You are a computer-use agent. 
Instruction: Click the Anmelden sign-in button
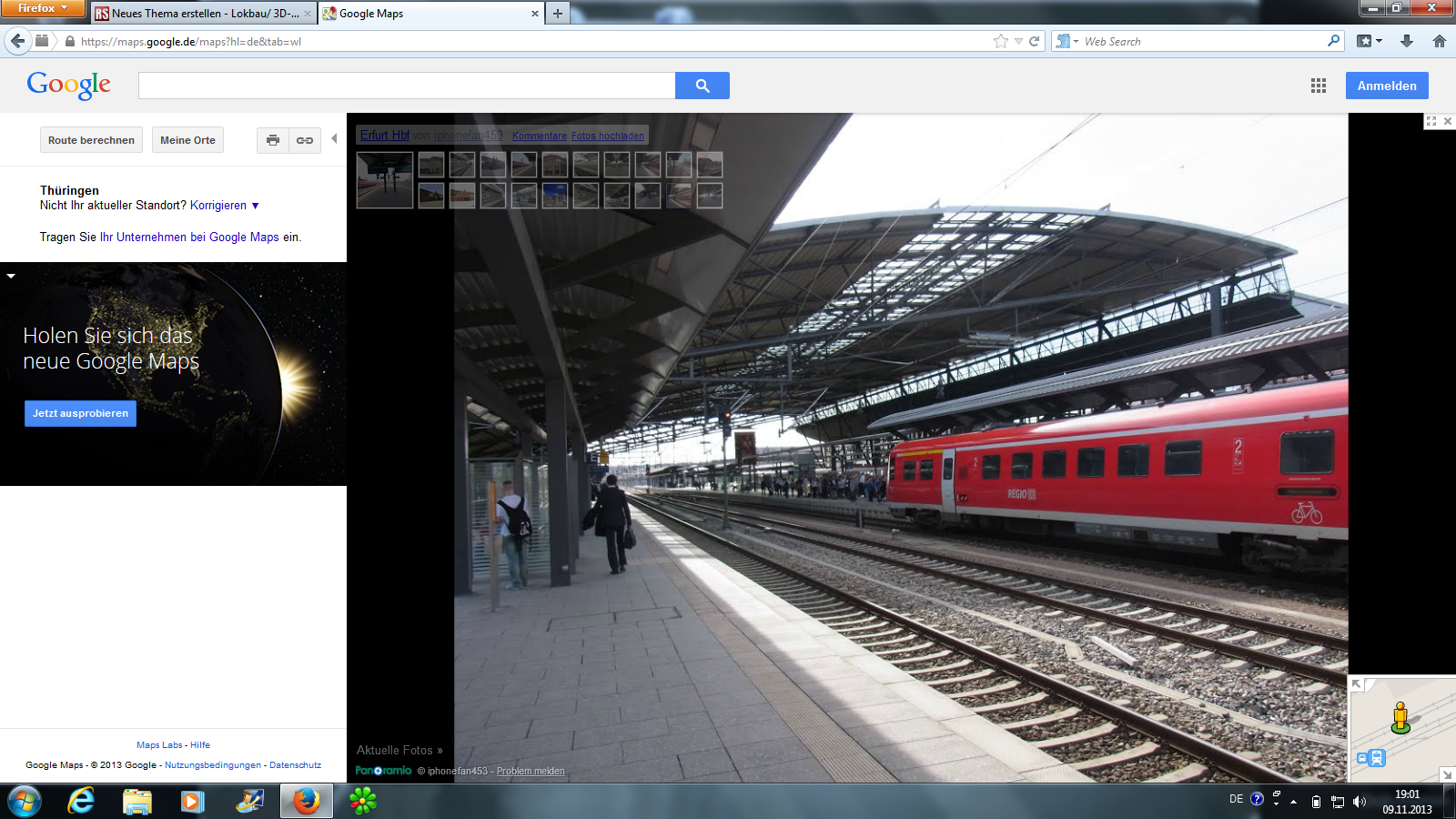1387,86
